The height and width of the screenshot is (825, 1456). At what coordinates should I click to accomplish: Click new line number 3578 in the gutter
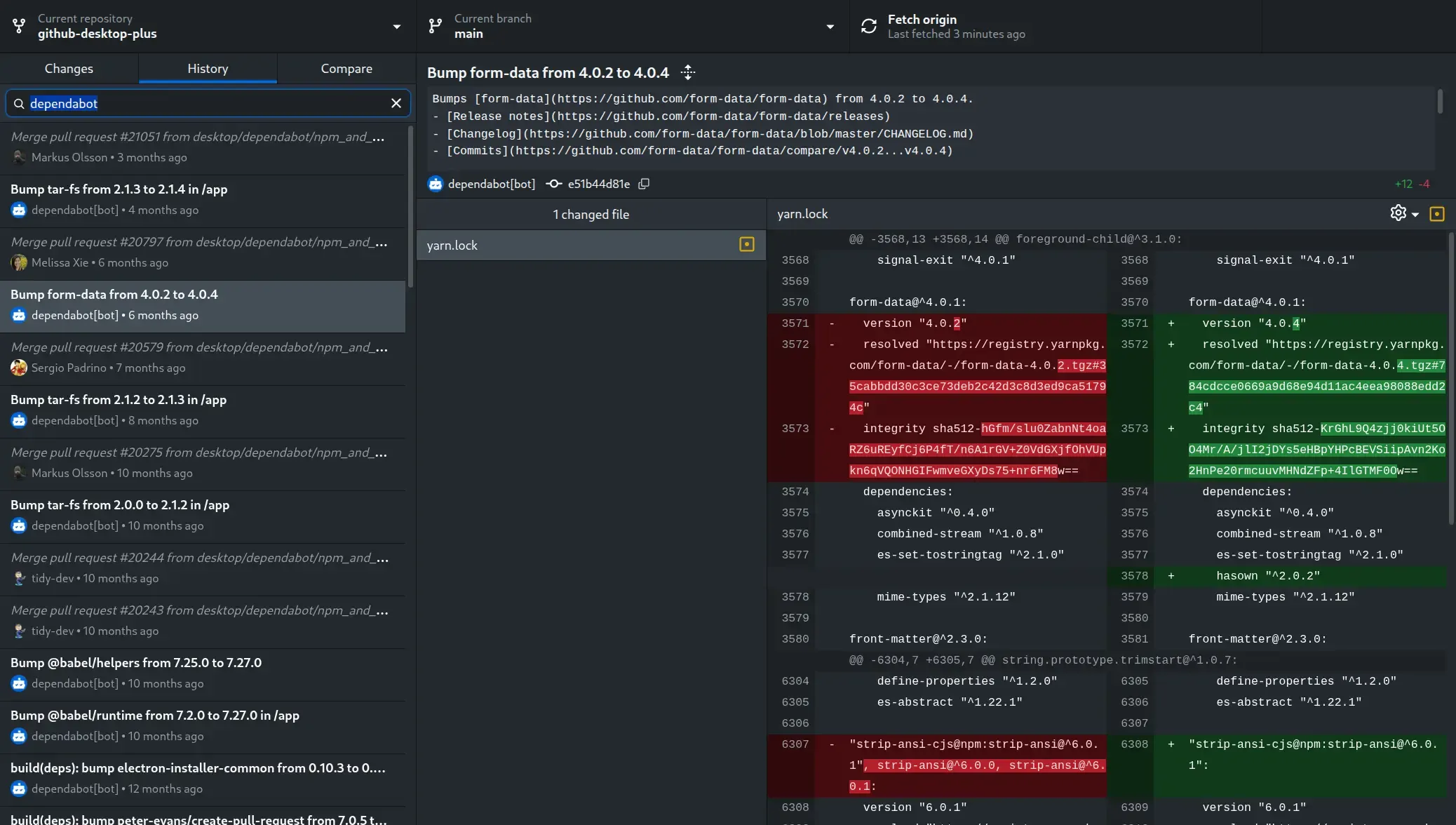click(1134, 576)
